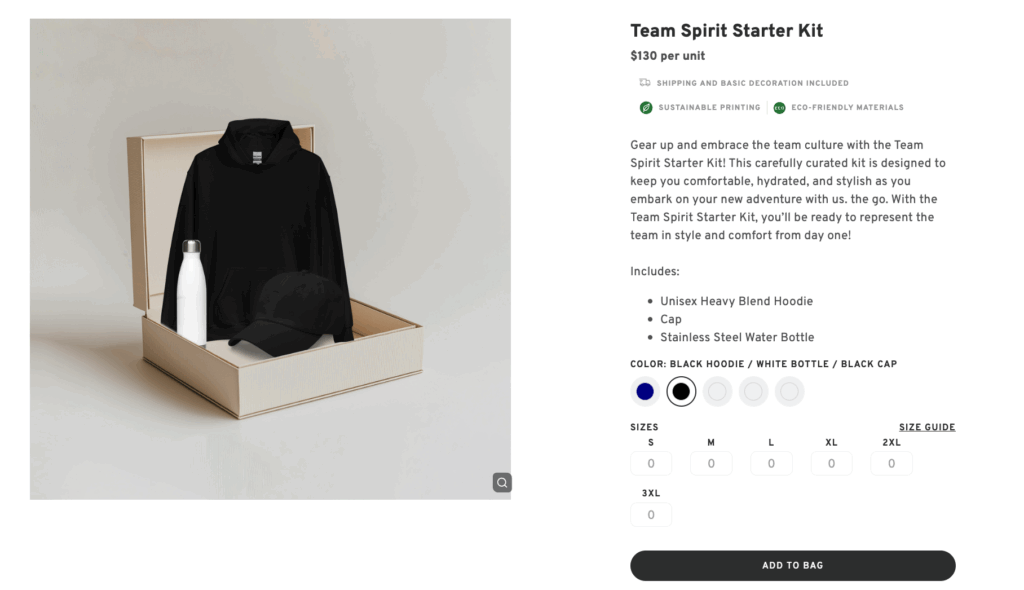Viewport: 1024px width, 590px height.
Task: Click the size M quantity field
Action: pyautogui.click(x=711, y=464)
